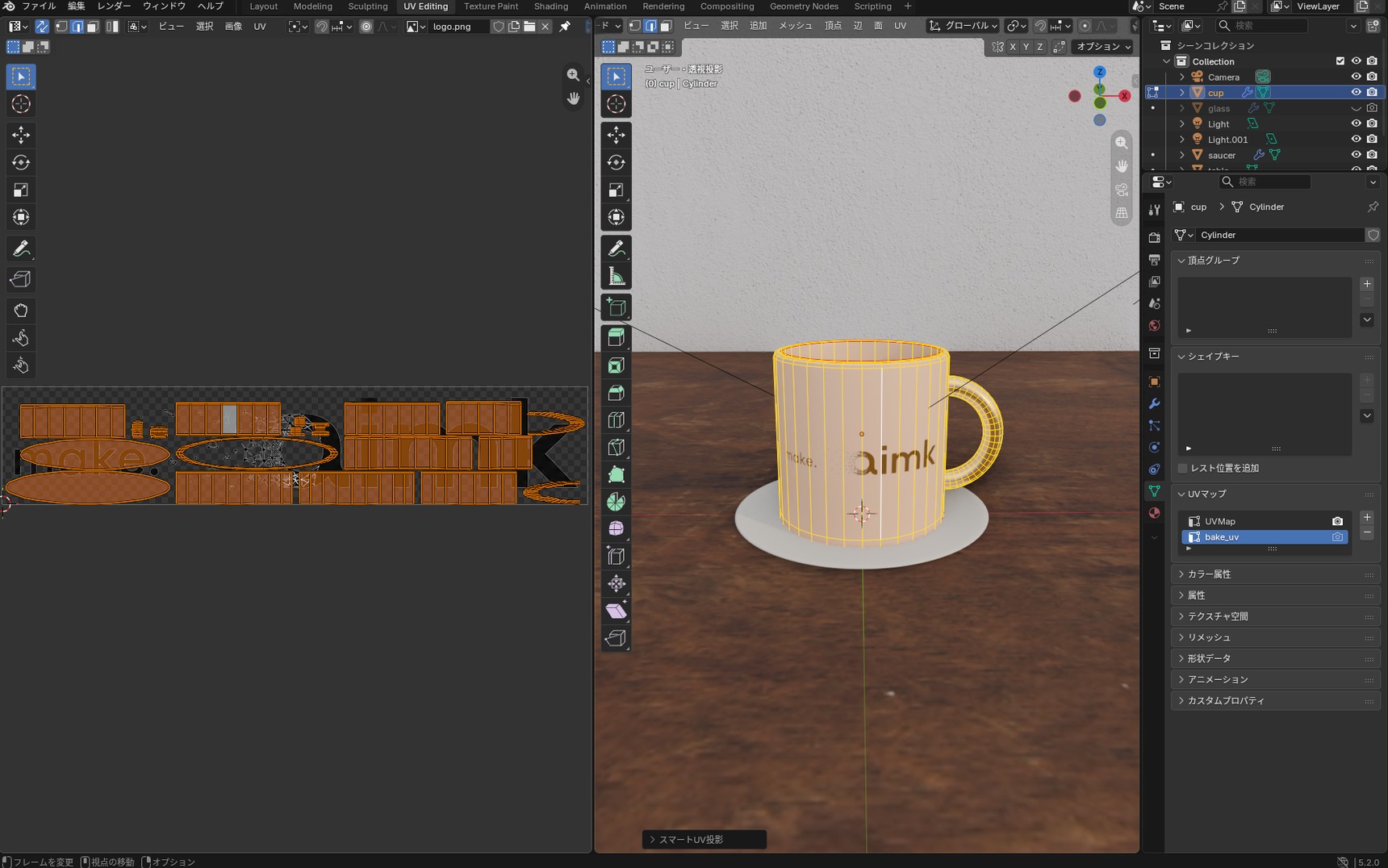Expand the リメッシュ panel
This screenshot has height=868, width=1388.
(x=1275, y=637)
